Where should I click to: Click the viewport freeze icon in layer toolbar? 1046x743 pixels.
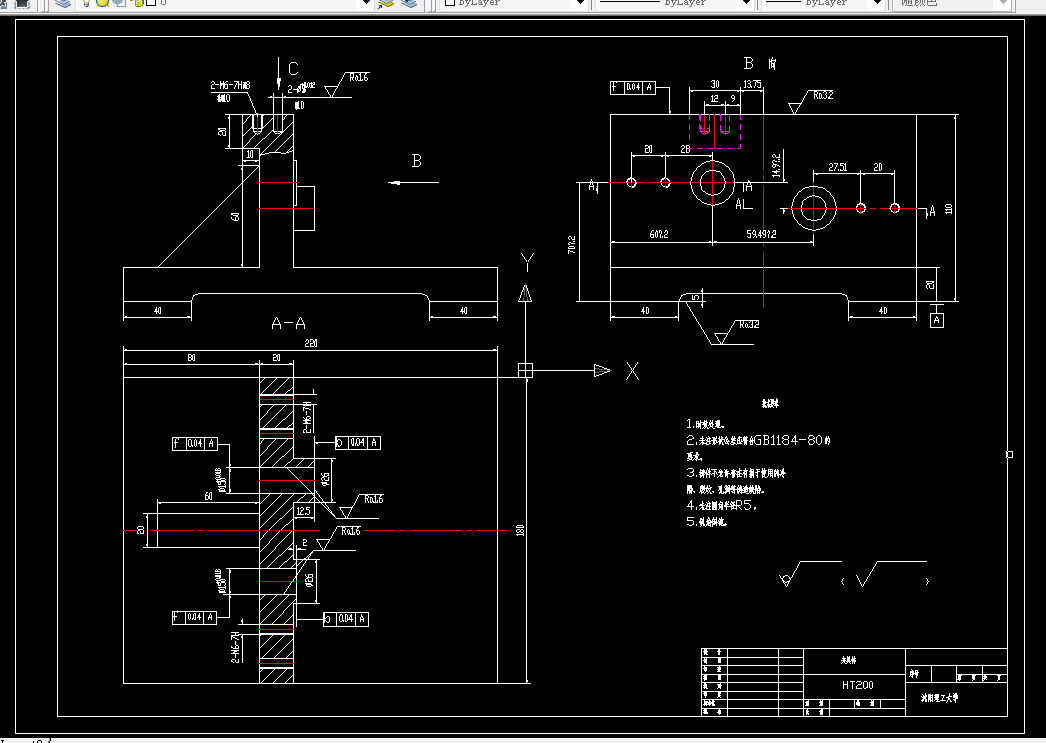click(119, 3)
